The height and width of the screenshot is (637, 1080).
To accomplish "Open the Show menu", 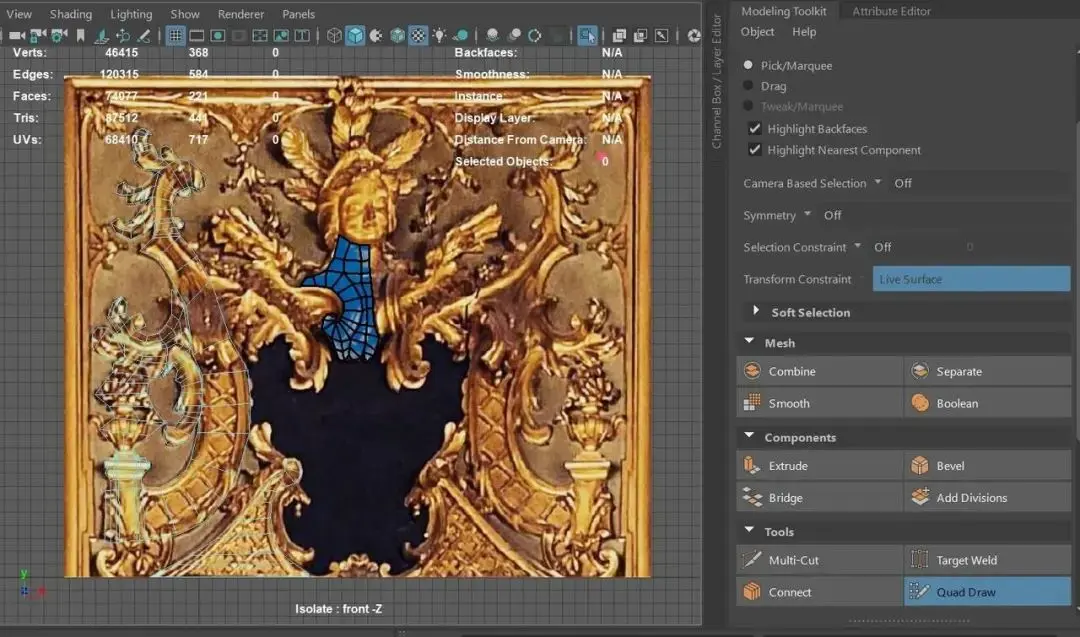I will 185,14.
